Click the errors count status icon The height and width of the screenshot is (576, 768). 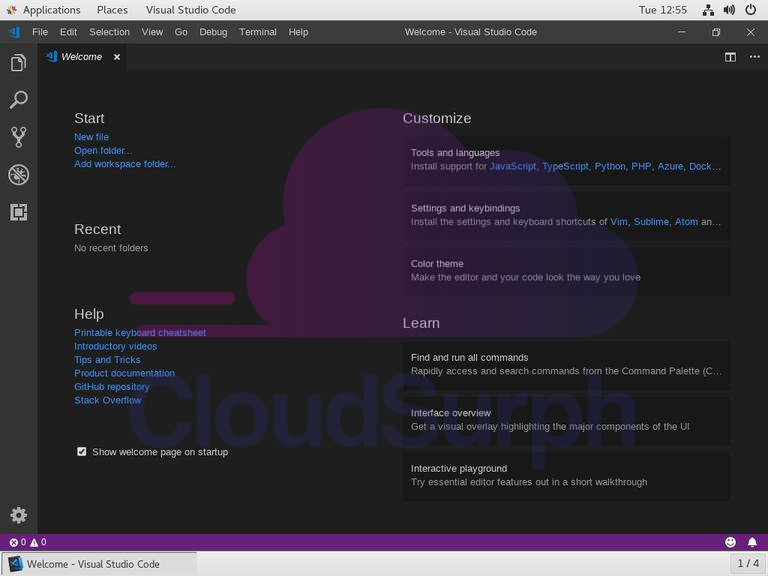click(18, 542)
